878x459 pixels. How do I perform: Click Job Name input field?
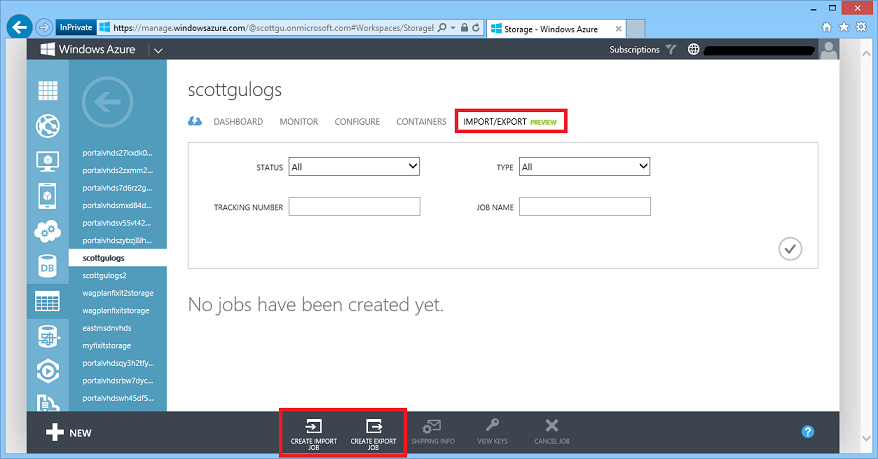pyautogui.click(x=585, y=207)
